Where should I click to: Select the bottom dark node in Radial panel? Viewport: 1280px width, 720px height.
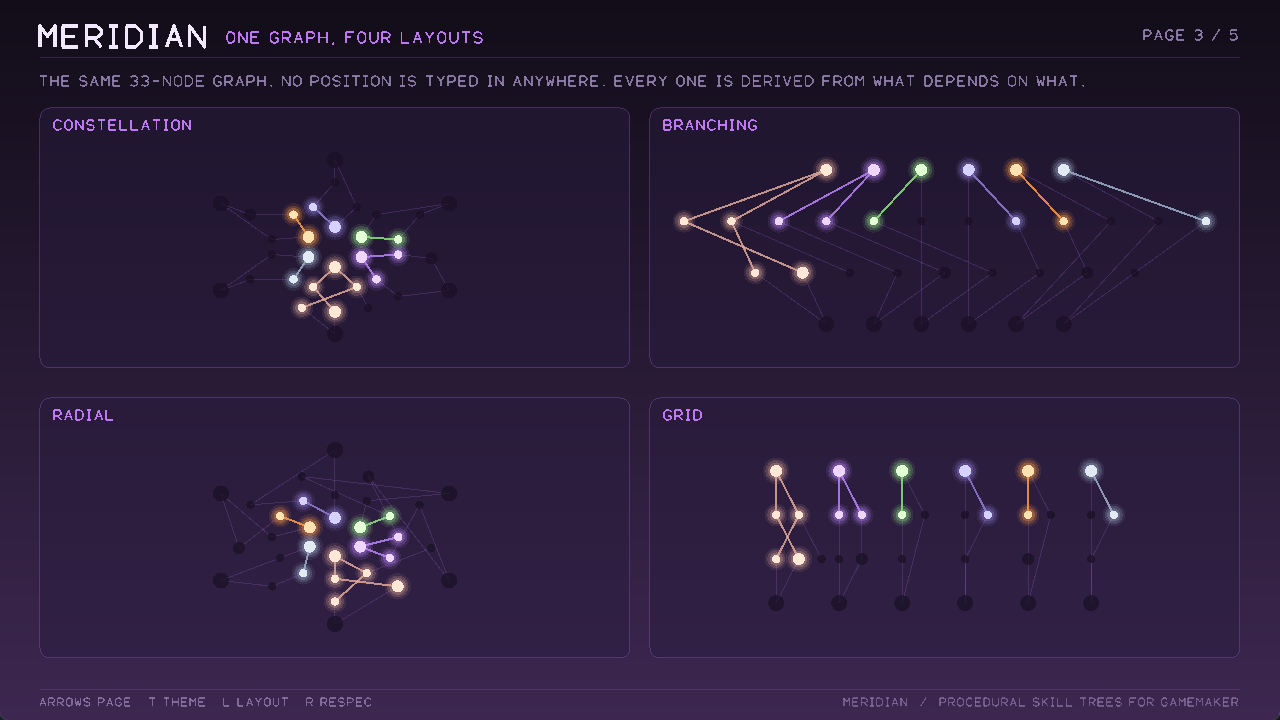335,624
